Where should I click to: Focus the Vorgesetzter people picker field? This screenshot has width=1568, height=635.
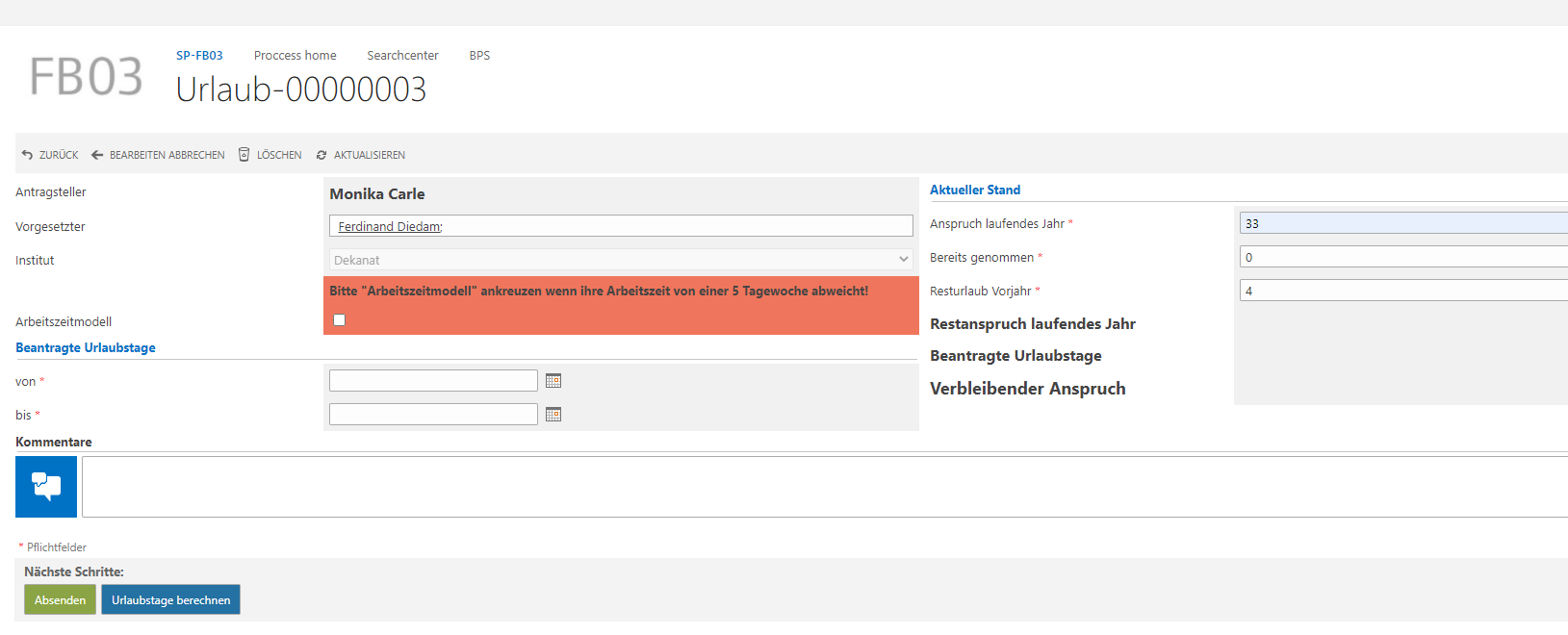pyautogui.click(x=621, y=226)
